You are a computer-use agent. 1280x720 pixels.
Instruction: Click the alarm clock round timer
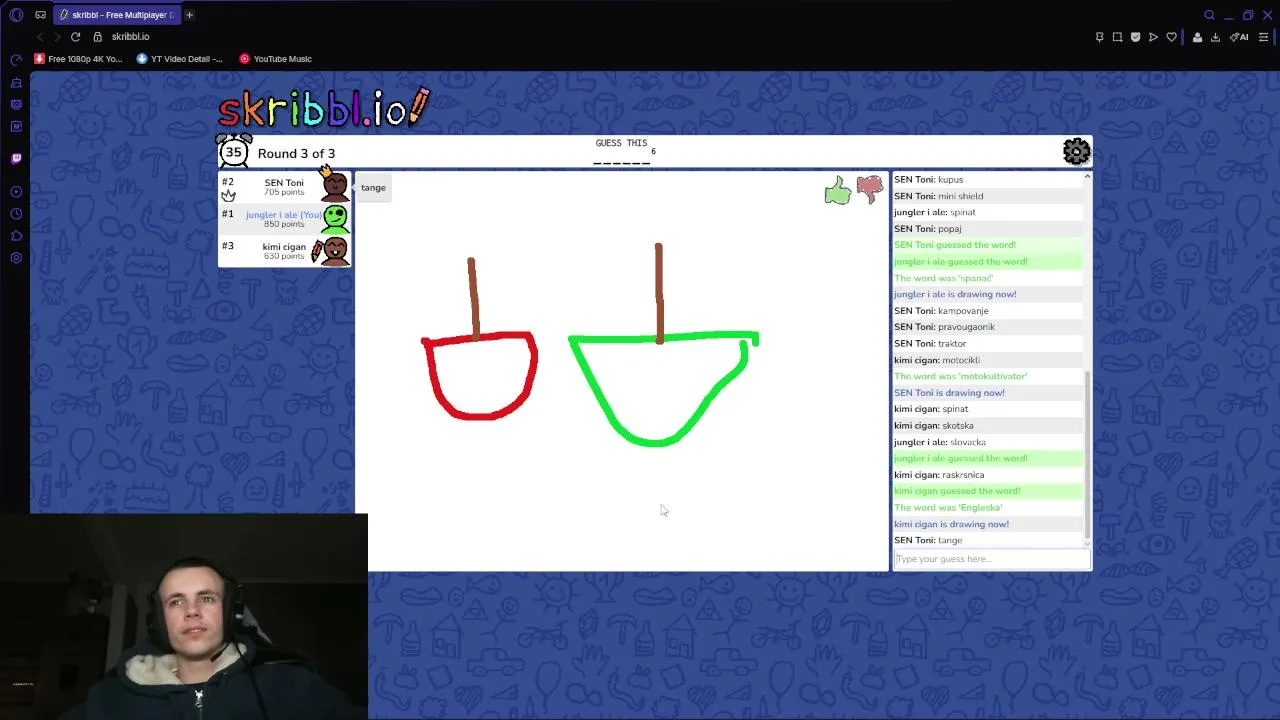tap(234, 152)
